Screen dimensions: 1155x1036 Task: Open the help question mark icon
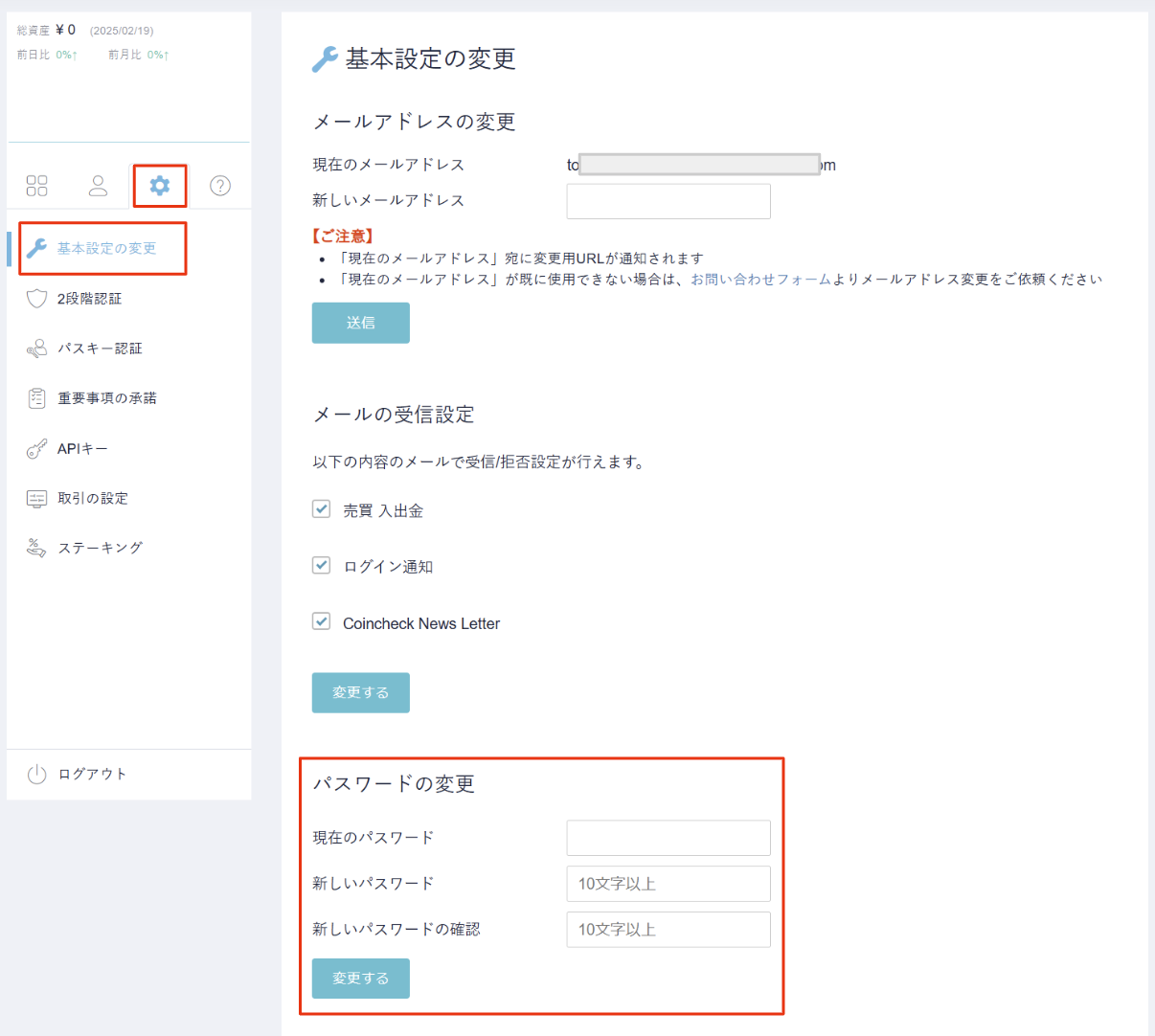[220, 186]
